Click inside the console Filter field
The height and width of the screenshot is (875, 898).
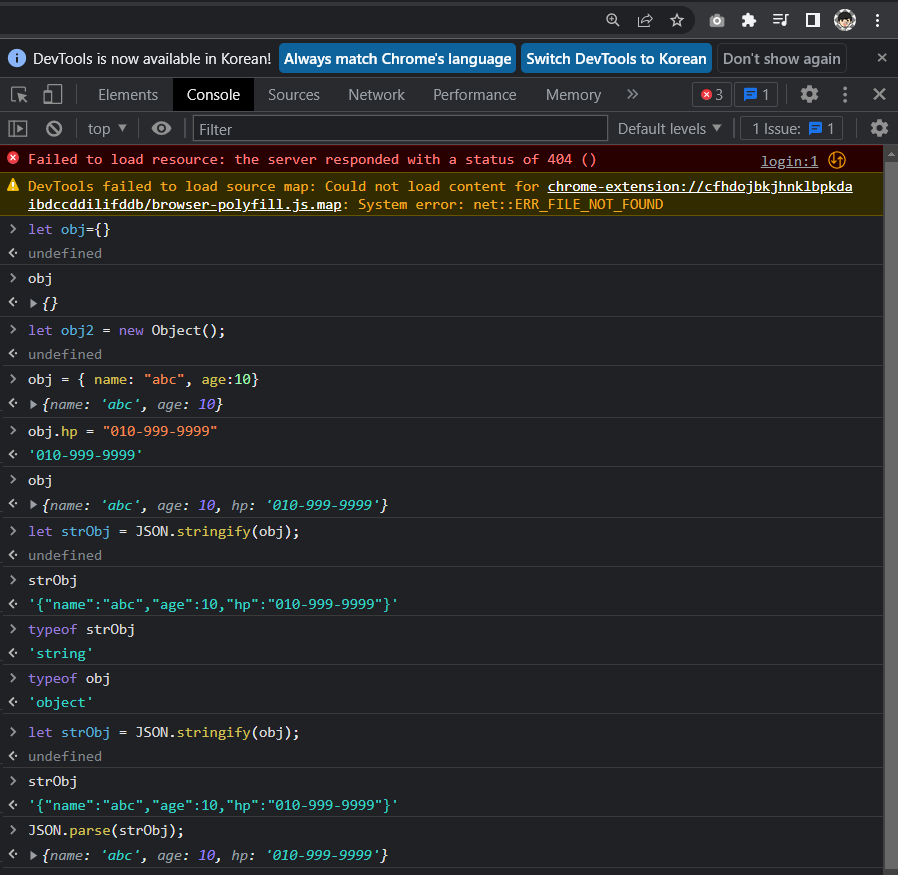click(x=400, y=128)
